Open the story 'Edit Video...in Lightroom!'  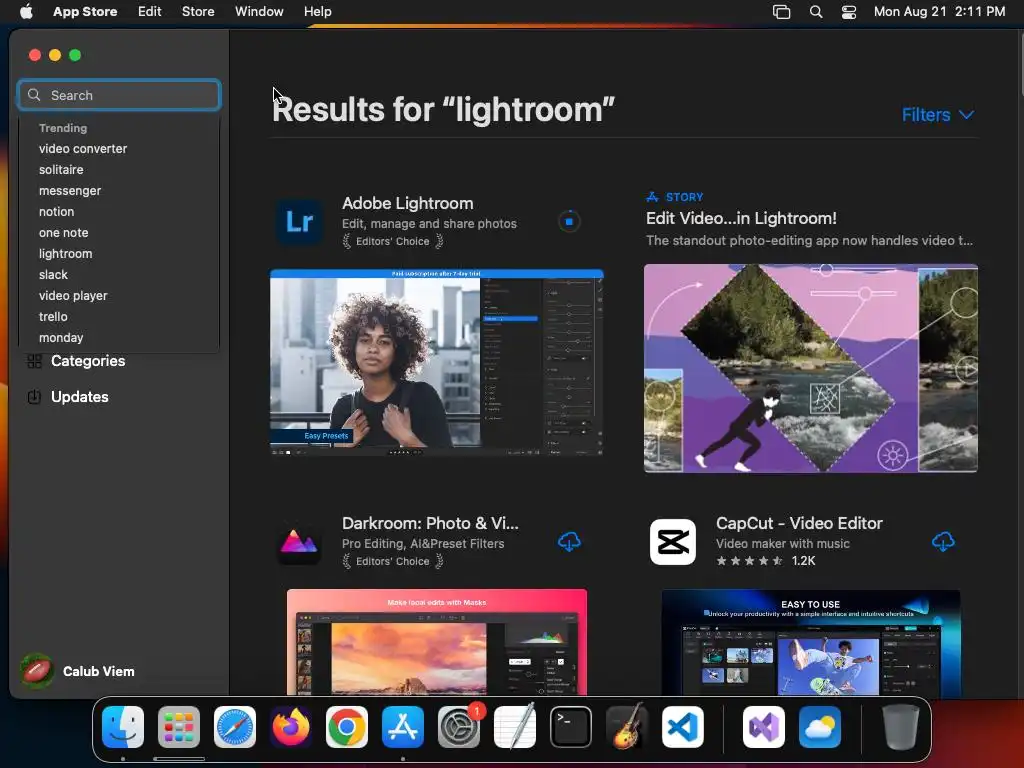[741, 218]
